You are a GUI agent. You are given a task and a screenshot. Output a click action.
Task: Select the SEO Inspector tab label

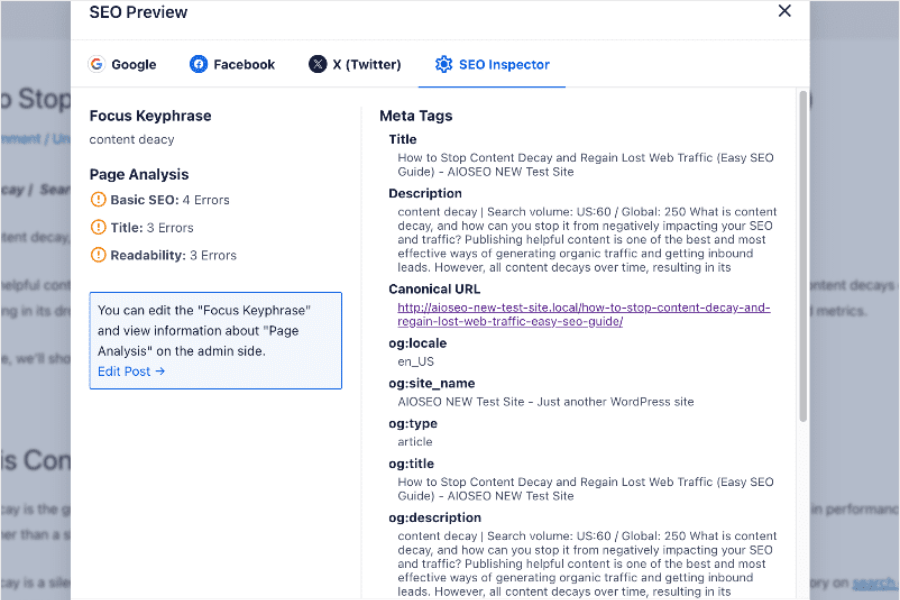tap(504, 64)
